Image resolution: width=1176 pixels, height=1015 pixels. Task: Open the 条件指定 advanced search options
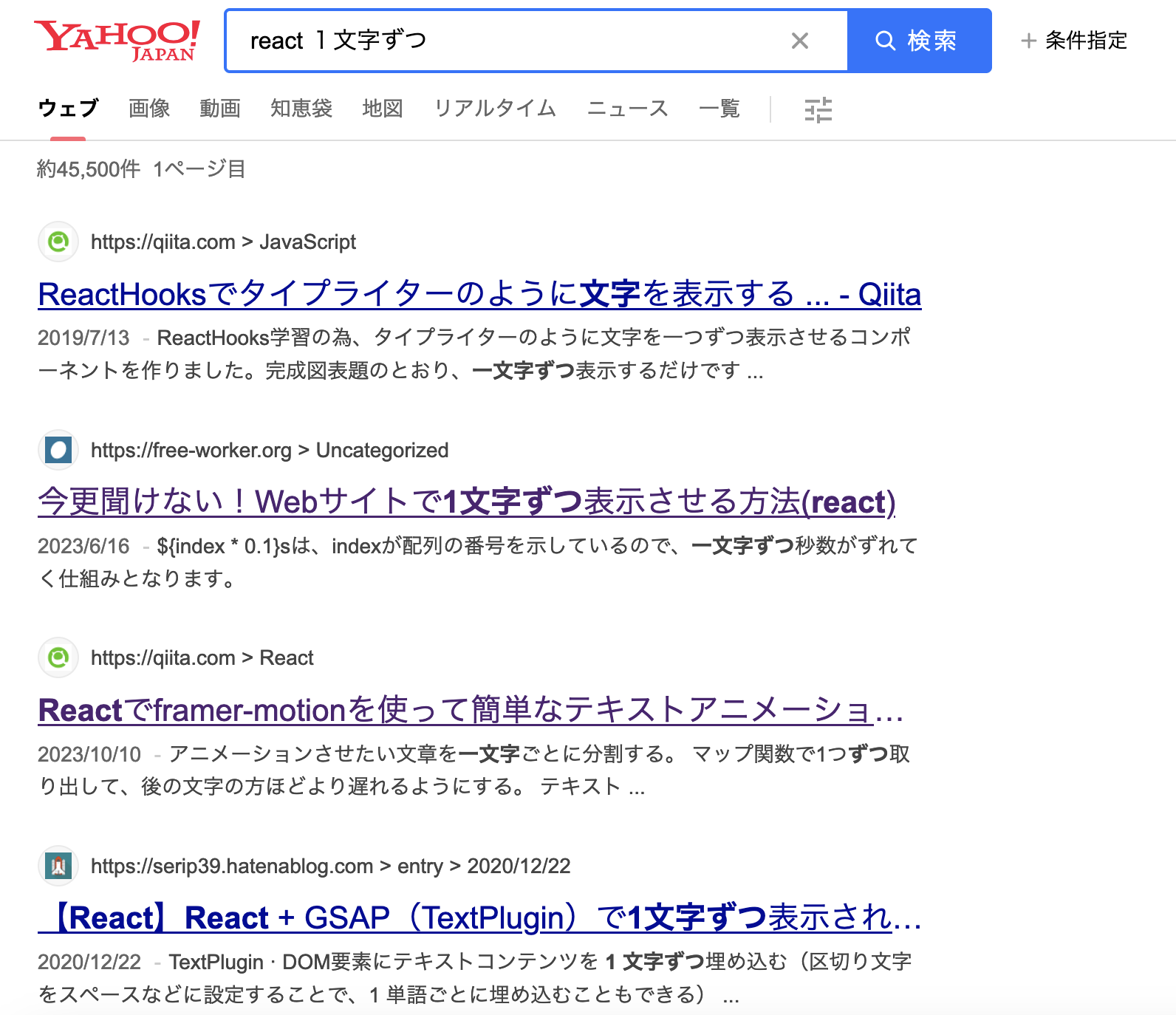tap(1074, 41)
